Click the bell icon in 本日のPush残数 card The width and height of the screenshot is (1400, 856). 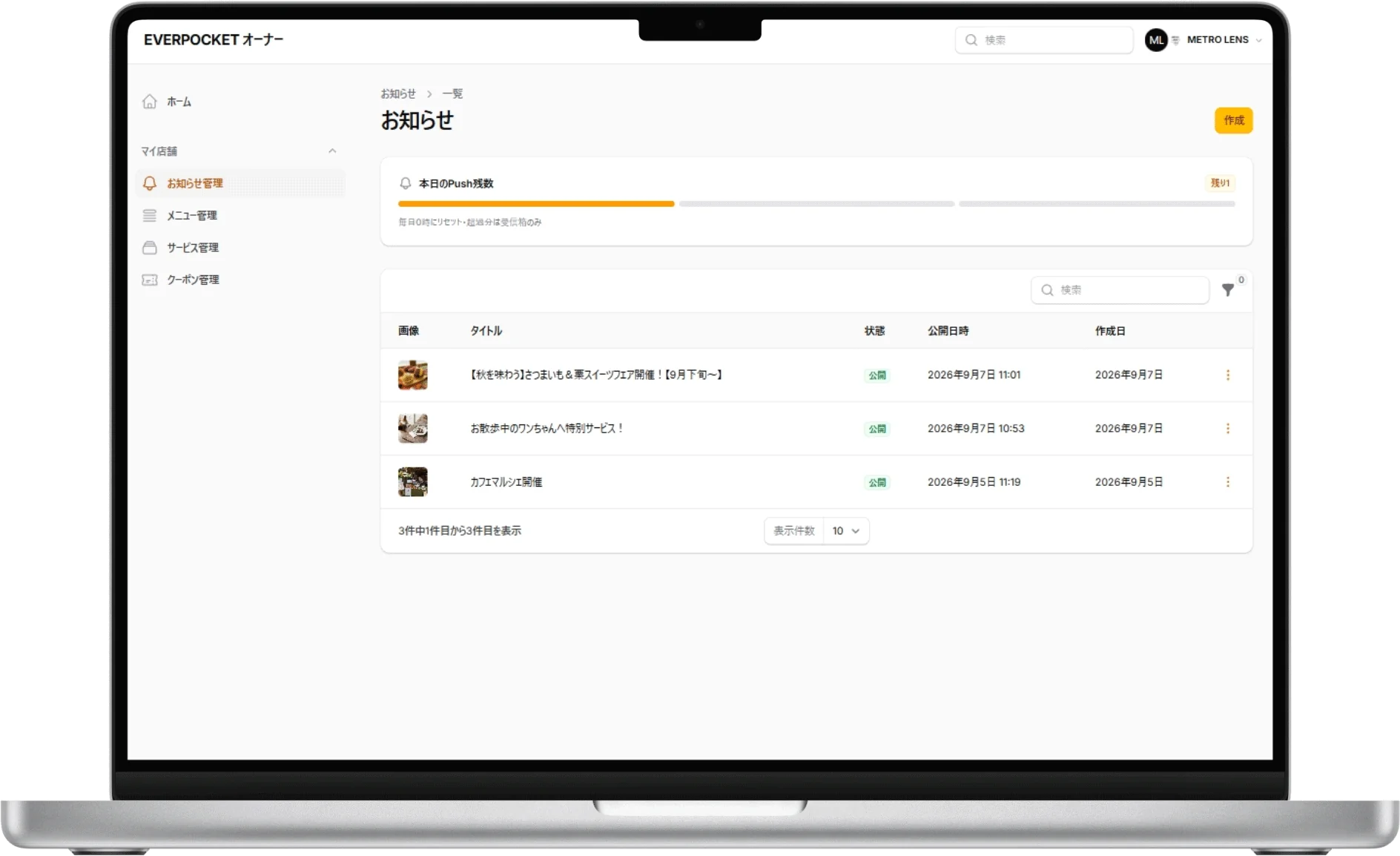(406, 183)
